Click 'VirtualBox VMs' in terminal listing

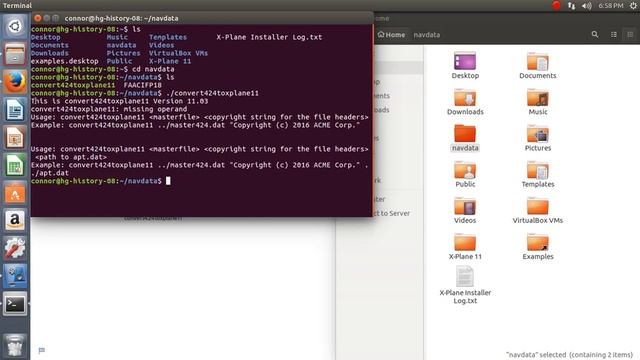[x=178, y=53]
